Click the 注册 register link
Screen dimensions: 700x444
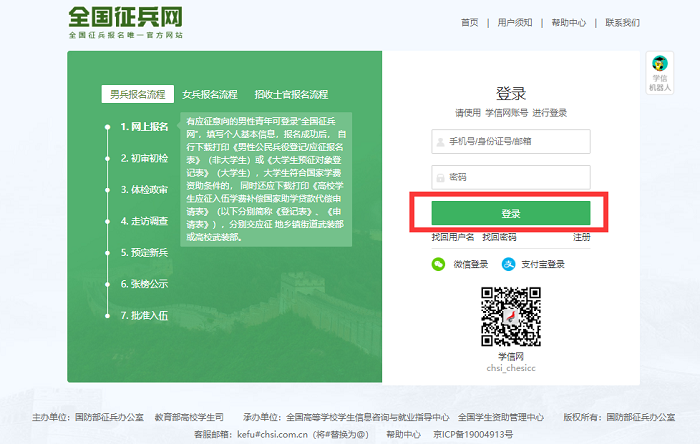(581, 237)
